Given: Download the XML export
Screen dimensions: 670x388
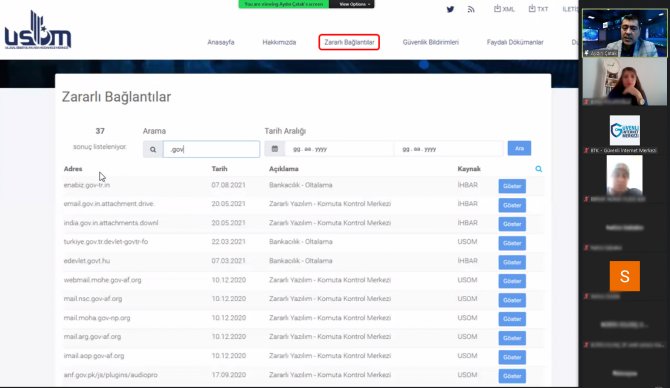Looking at the screenshot, I should (504, 9).
